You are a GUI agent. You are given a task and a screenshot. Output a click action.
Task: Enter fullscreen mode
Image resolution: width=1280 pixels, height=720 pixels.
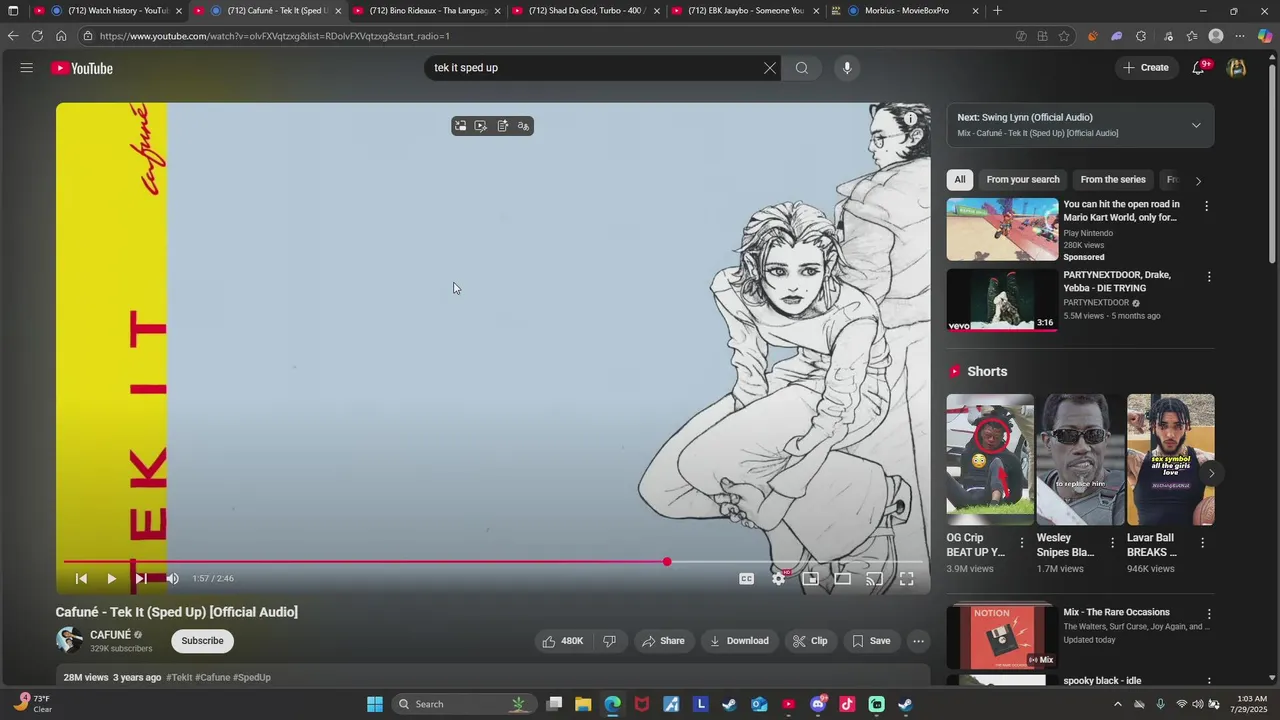tap(907, 578)
